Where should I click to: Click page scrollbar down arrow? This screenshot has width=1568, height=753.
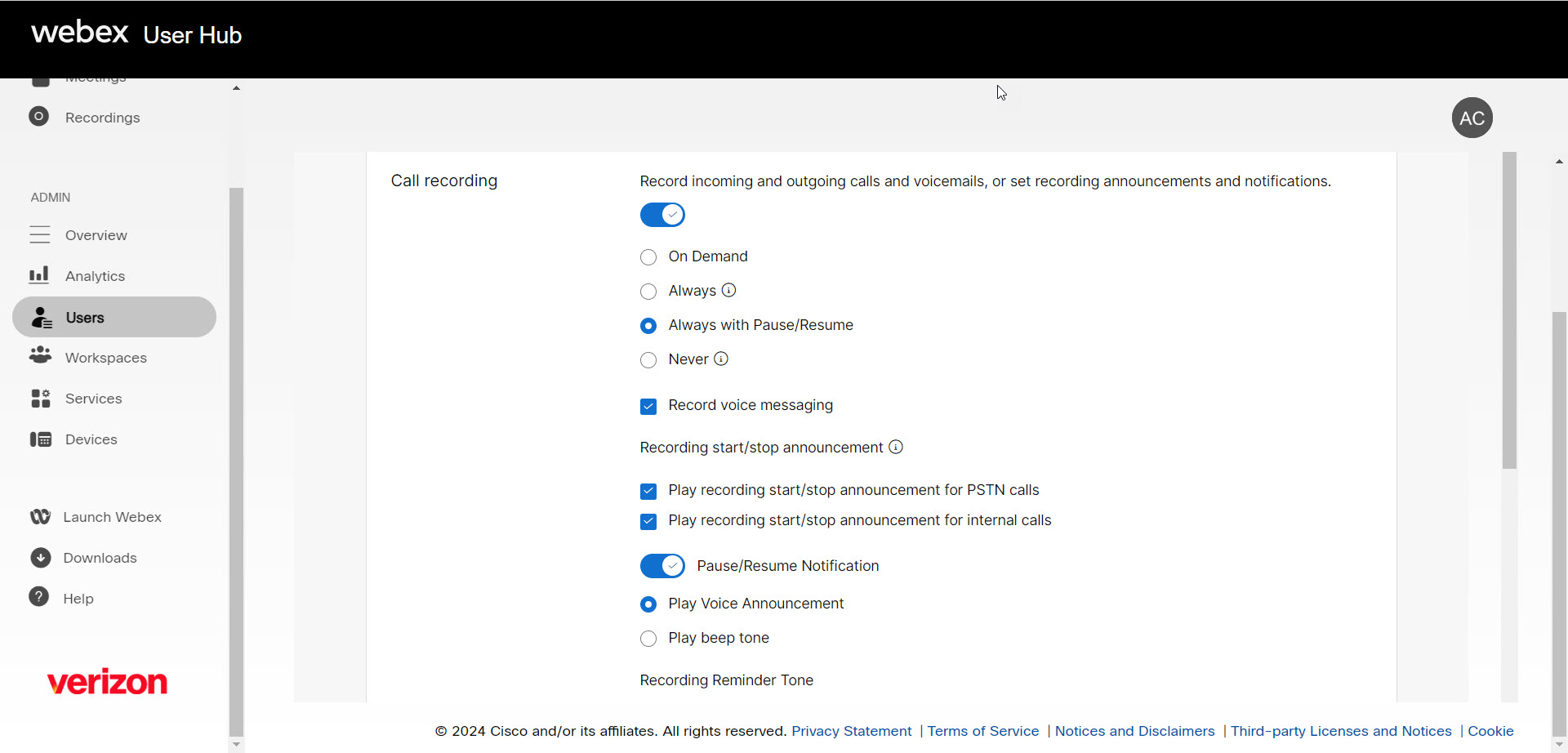[1559, 744]
